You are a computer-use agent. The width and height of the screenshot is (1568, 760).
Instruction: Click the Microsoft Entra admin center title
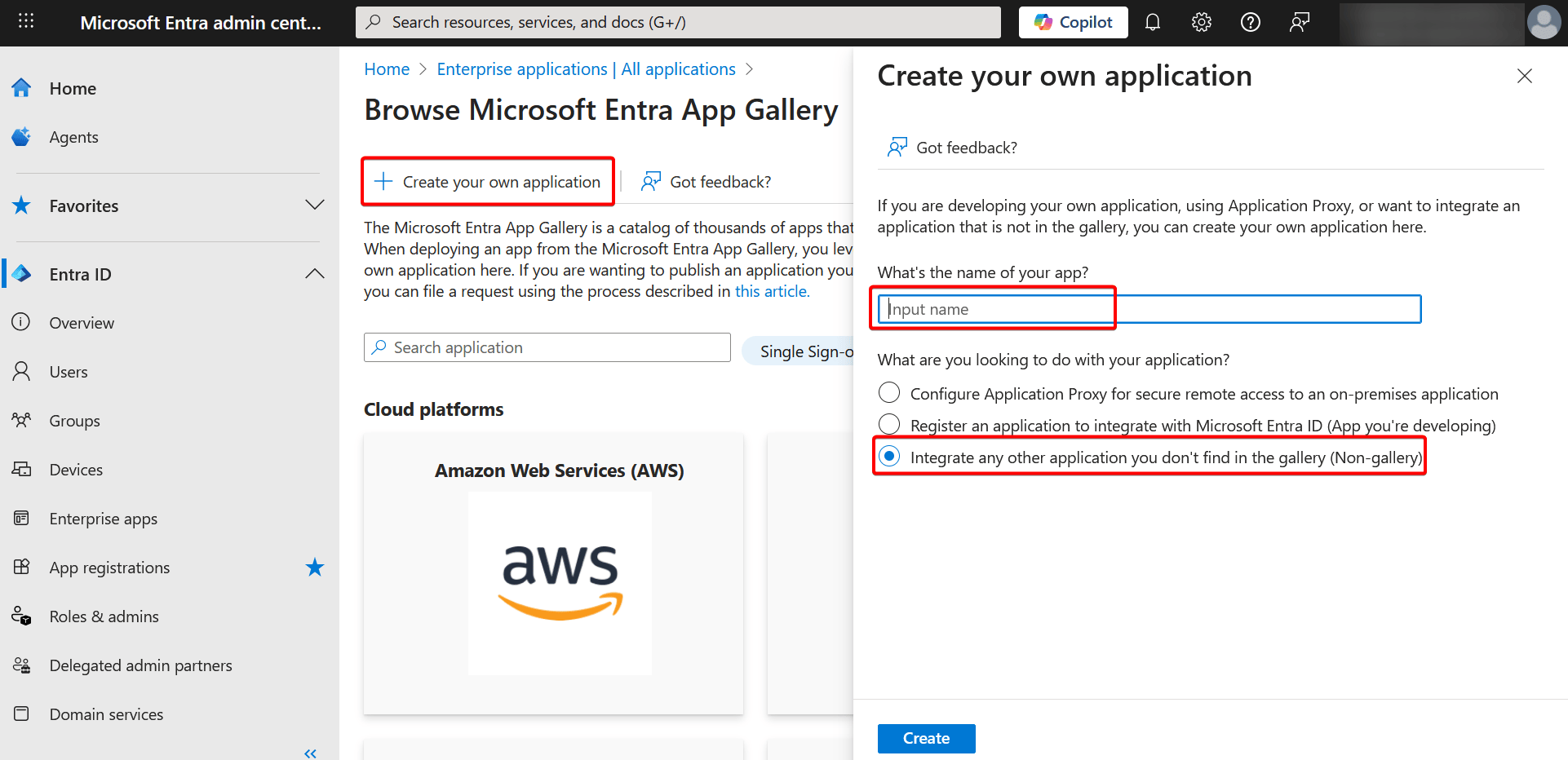point(201,23)
